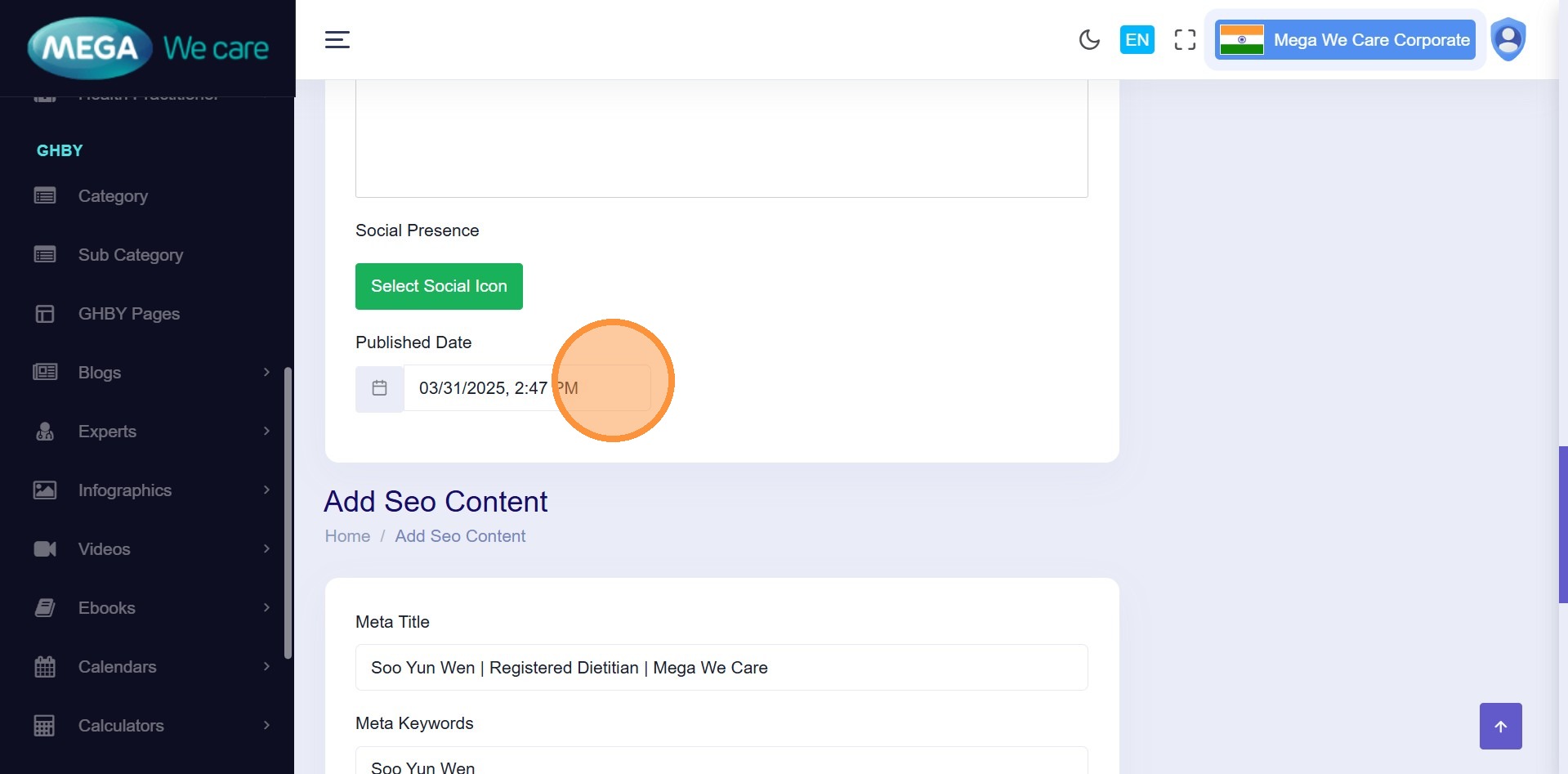1568x774 pixels.
Task: Click the scroll-to-top arrow button
Action: [1500, 726]
